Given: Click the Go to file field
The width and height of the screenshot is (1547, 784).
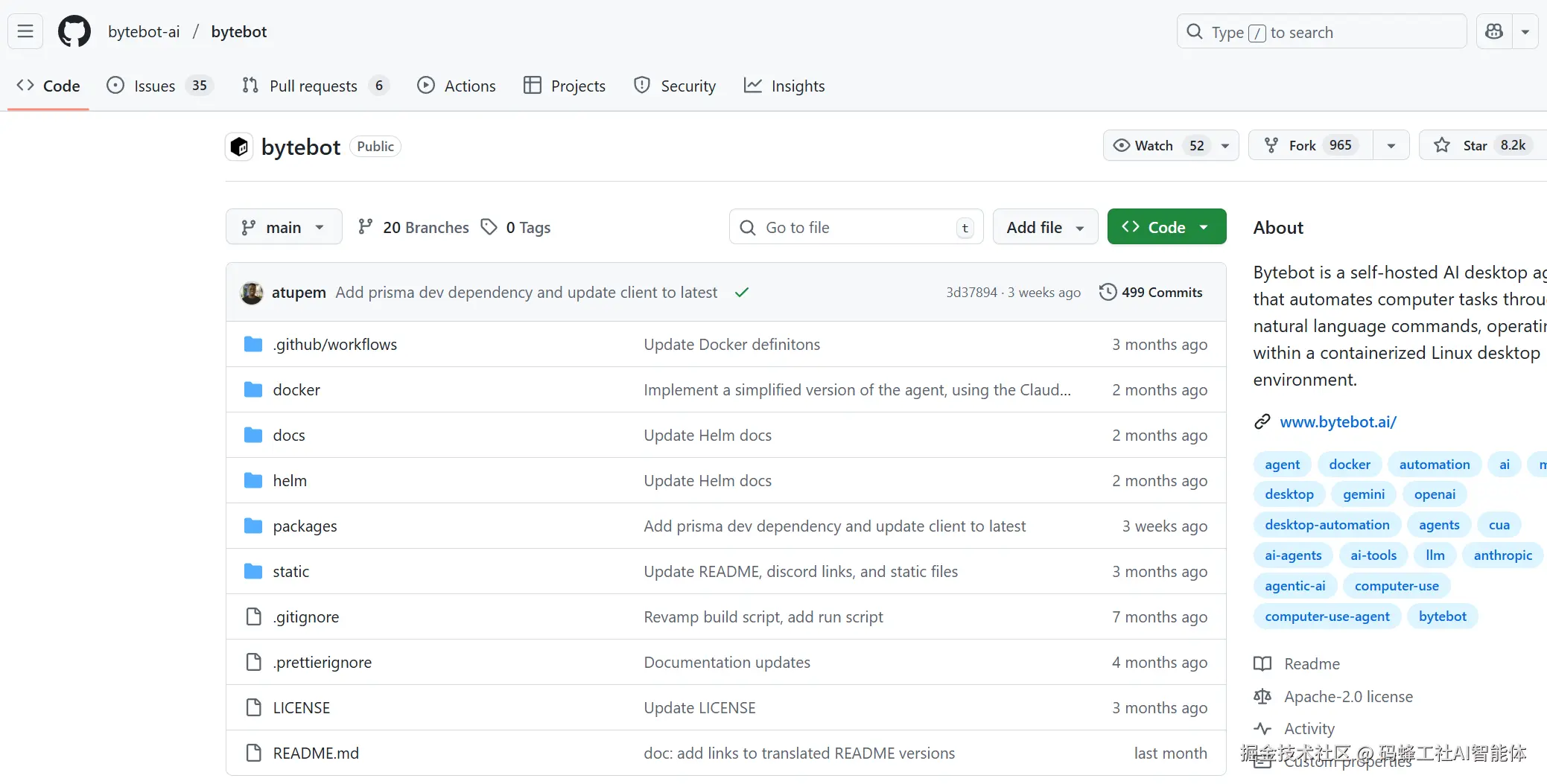Looking at the screenshot, I should coord(856,227).
